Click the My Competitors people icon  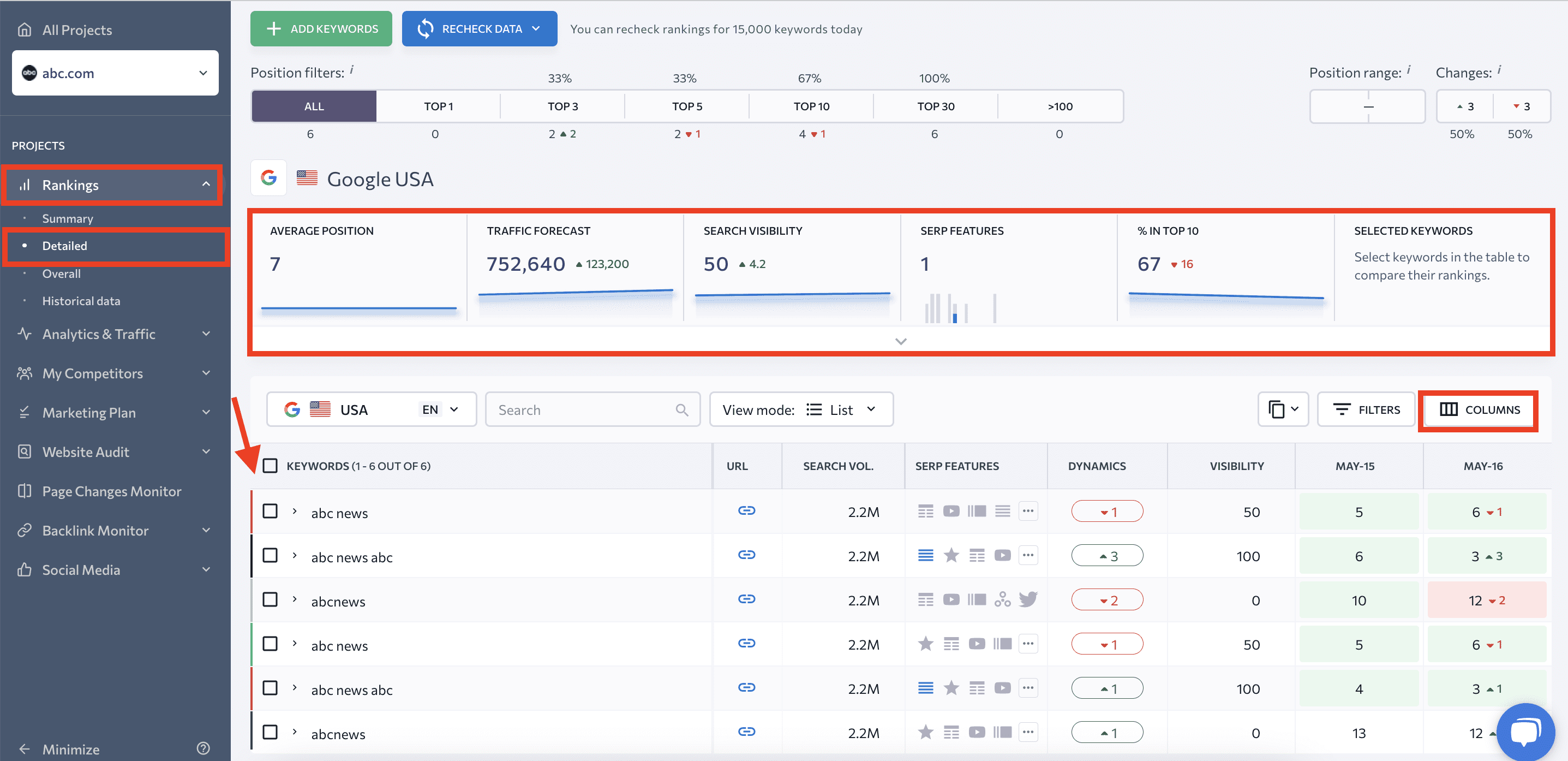point(25,373)
